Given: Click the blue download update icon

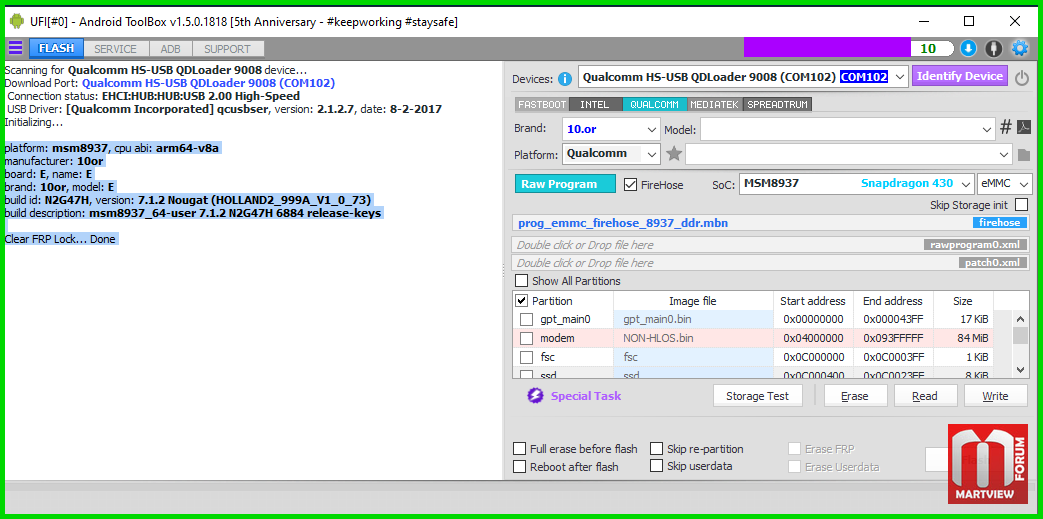Looking at the screenshot, I should [968, 49].
